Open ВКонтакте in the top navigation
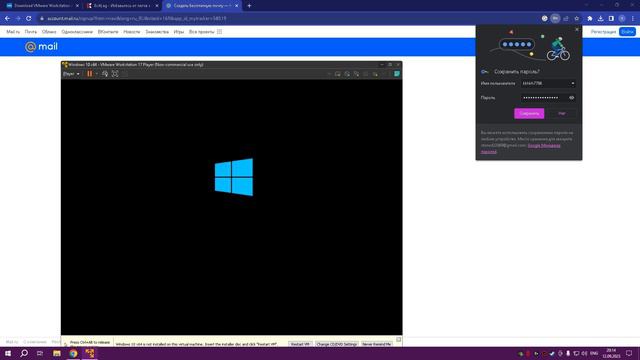 (108, 31)
